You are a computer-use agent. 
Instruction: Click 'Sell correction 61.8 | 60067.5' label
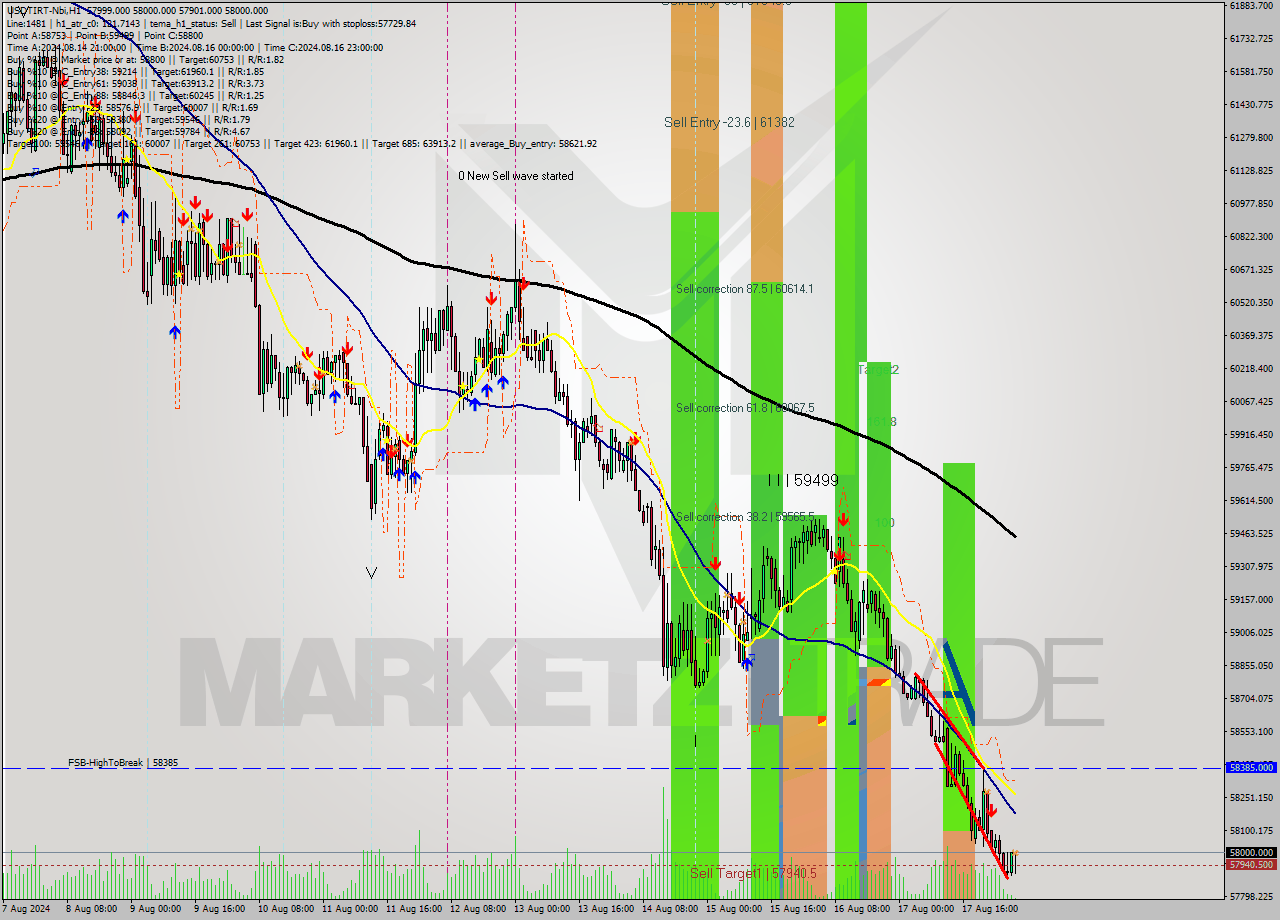click(745, 408)
